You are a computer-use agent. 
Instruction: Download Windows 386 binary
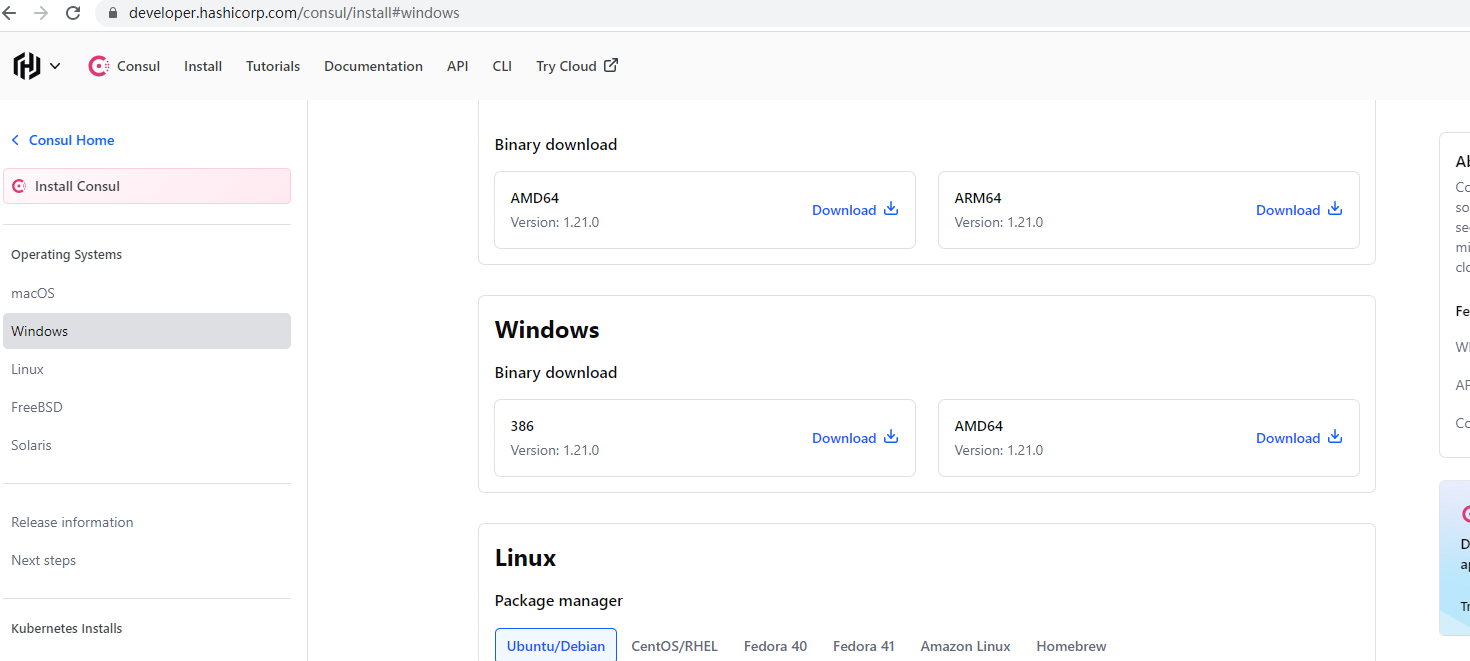[855, 438]
